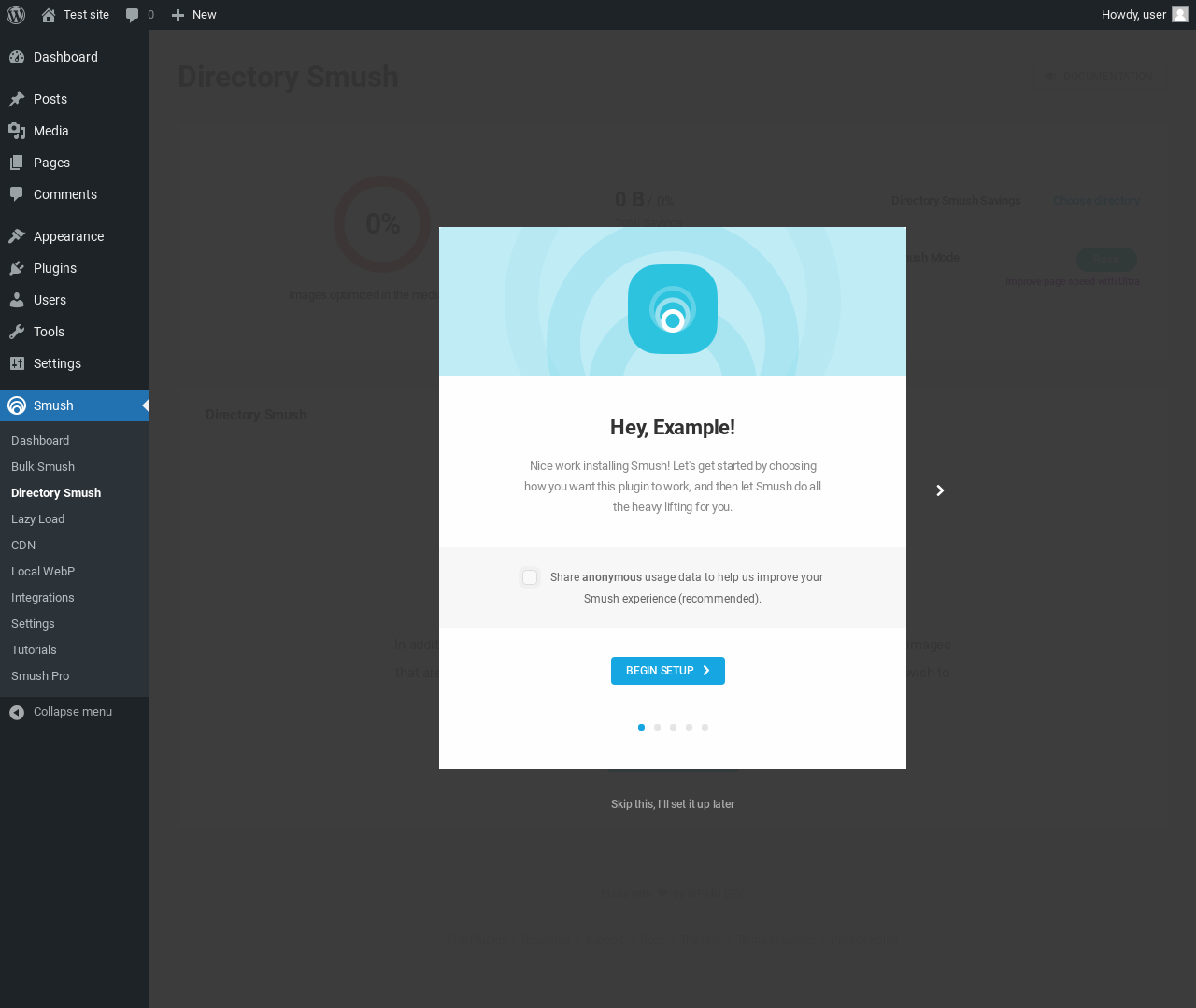Open the Tools menu label
The width and height of the screenshot is (1196, 1008).
(x=49, y=332)
